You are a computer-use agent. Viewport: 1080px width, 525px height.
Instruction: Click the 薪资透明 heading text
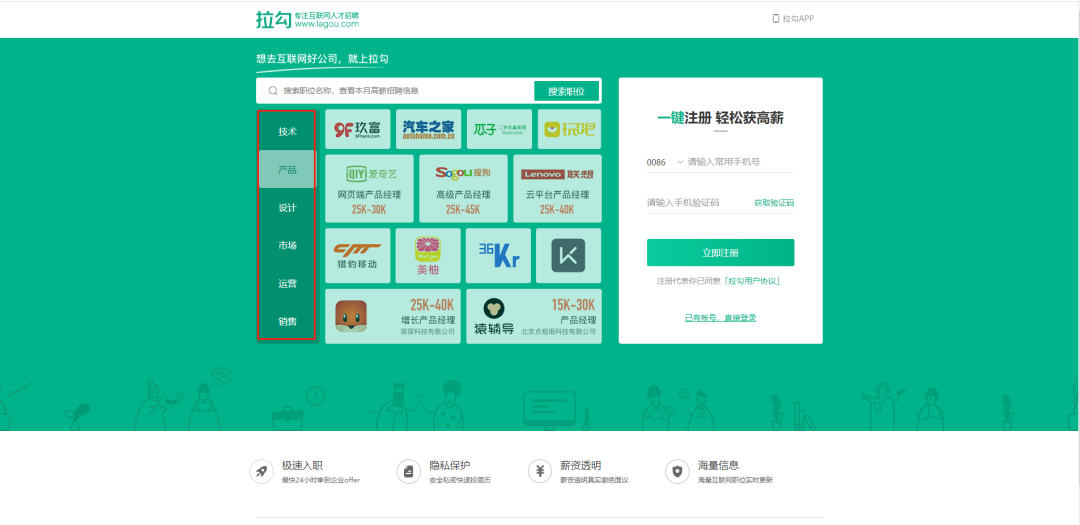click(581, 466)
